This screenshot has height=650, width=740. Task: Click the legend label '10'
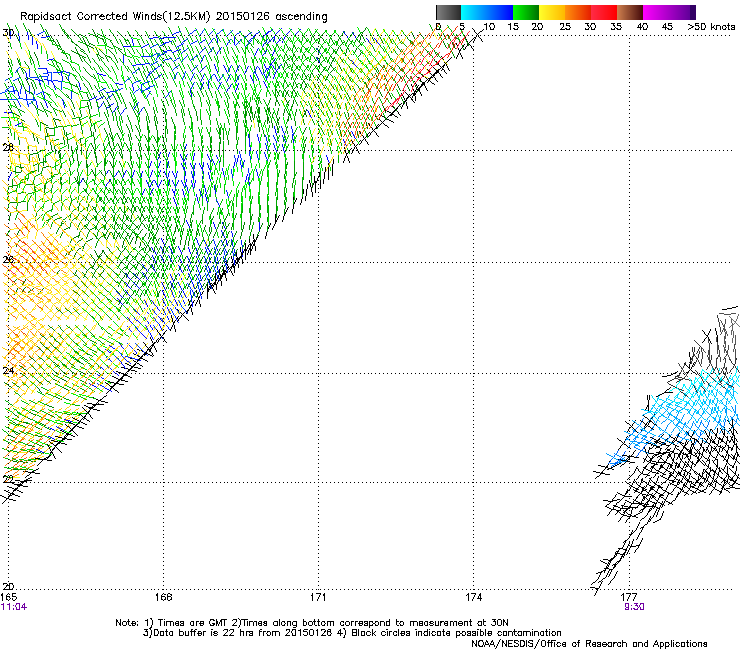[489, 27]
